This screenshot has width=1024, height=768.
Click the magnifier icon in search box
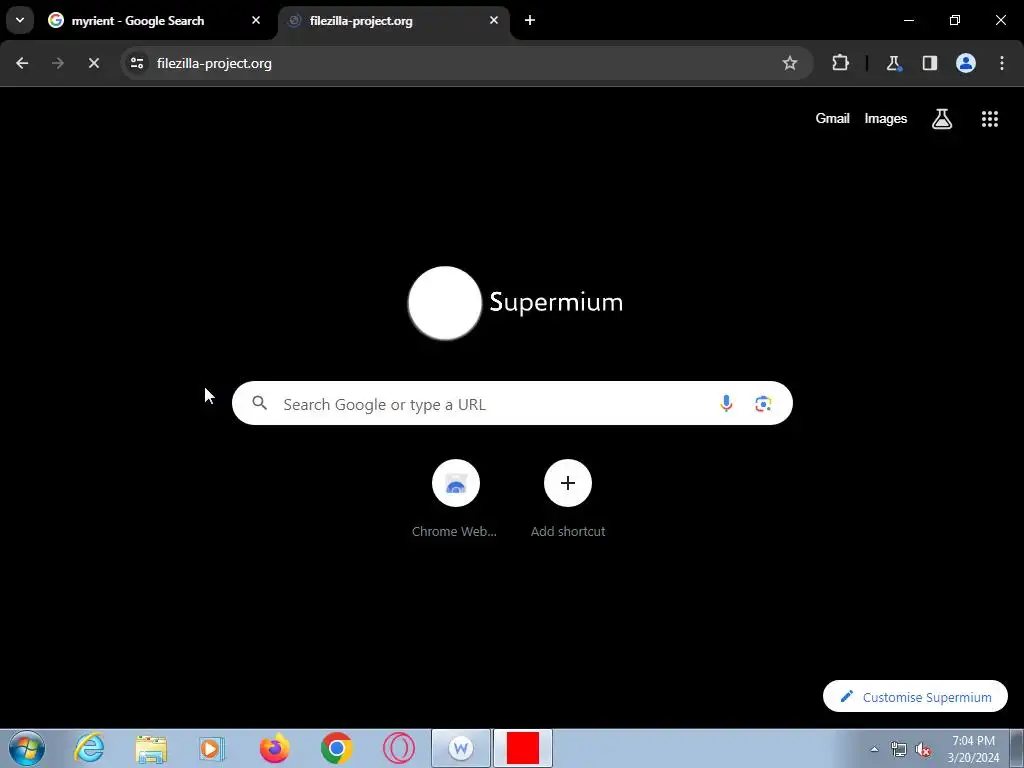(x=260, y=403)
